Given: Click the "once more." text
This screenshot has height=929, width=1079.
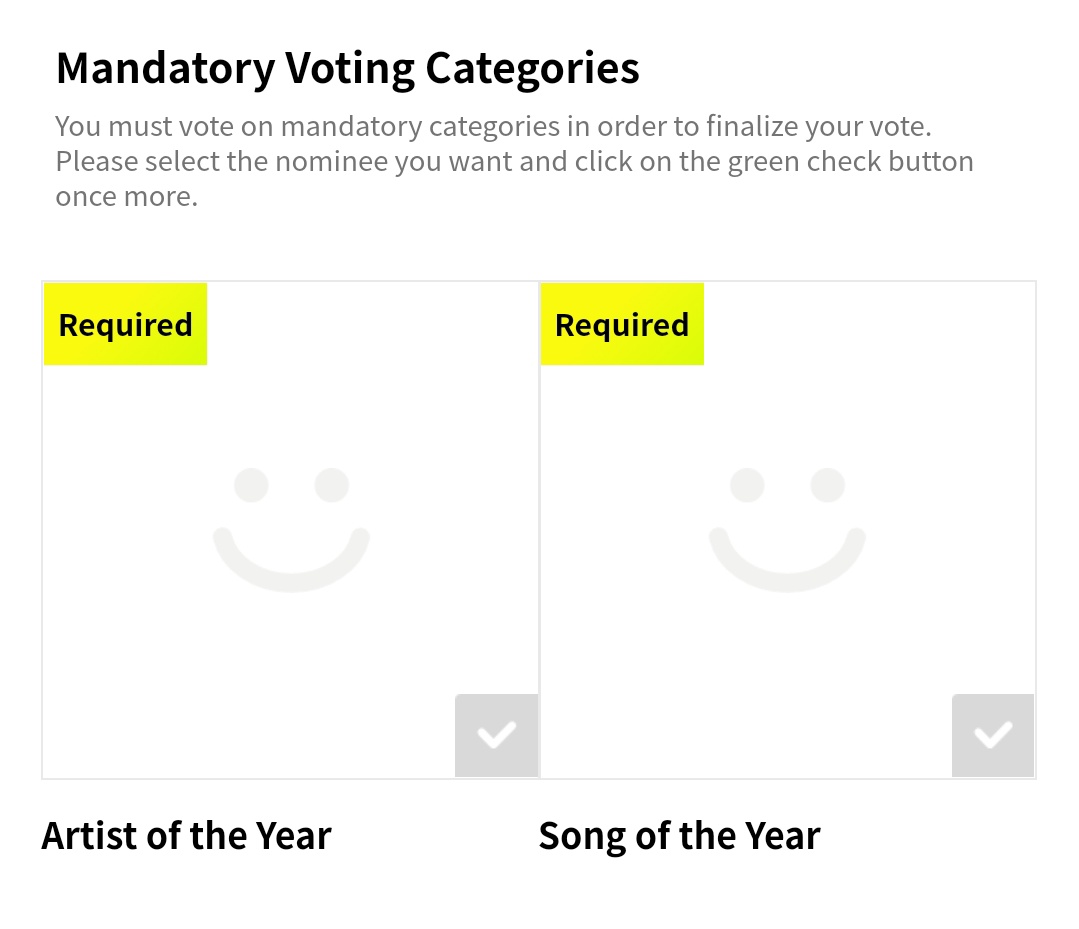Looking at the screenshot, I should [x=126, y=196].
